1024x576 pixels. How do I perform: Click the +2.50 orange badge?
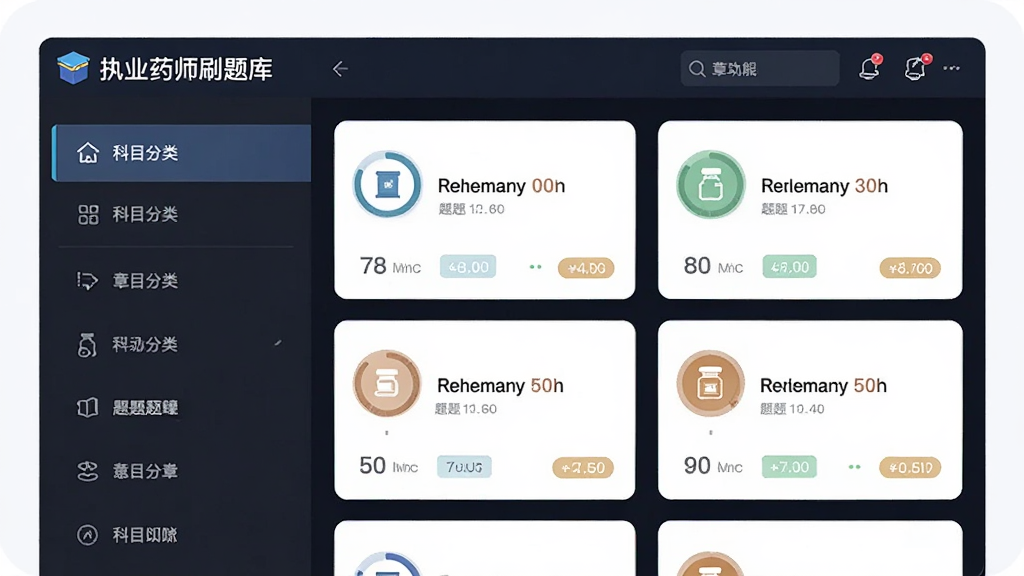(583, 468)
